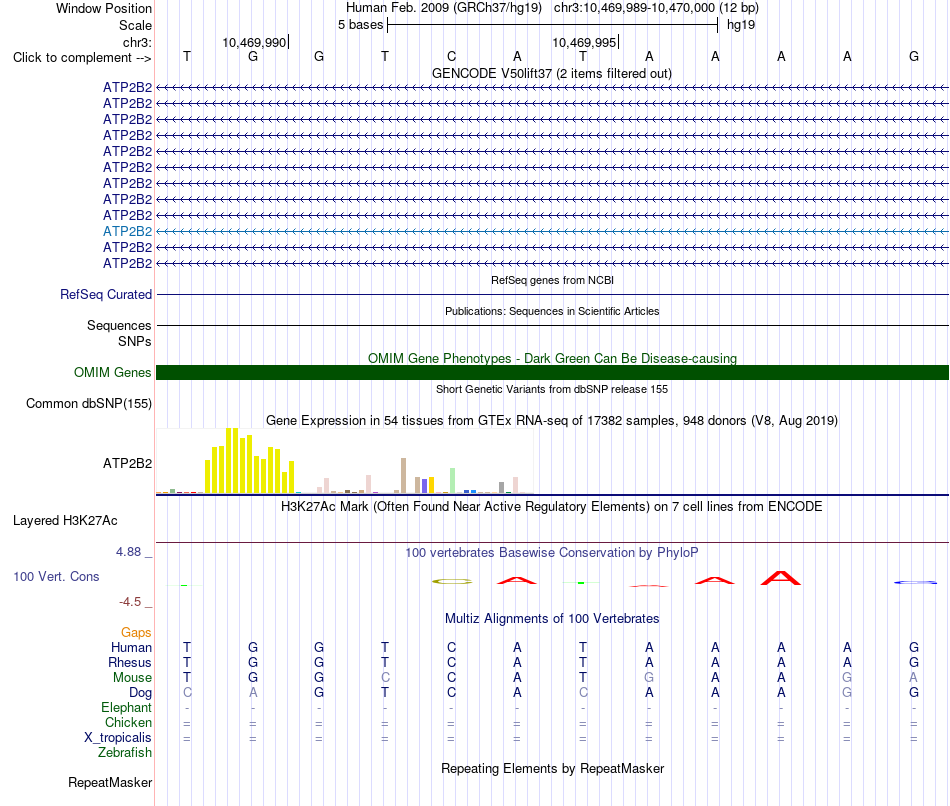Viewport: 950px width, 806px height.
Task: Click the Elephant species label
Action: [126, 707]
